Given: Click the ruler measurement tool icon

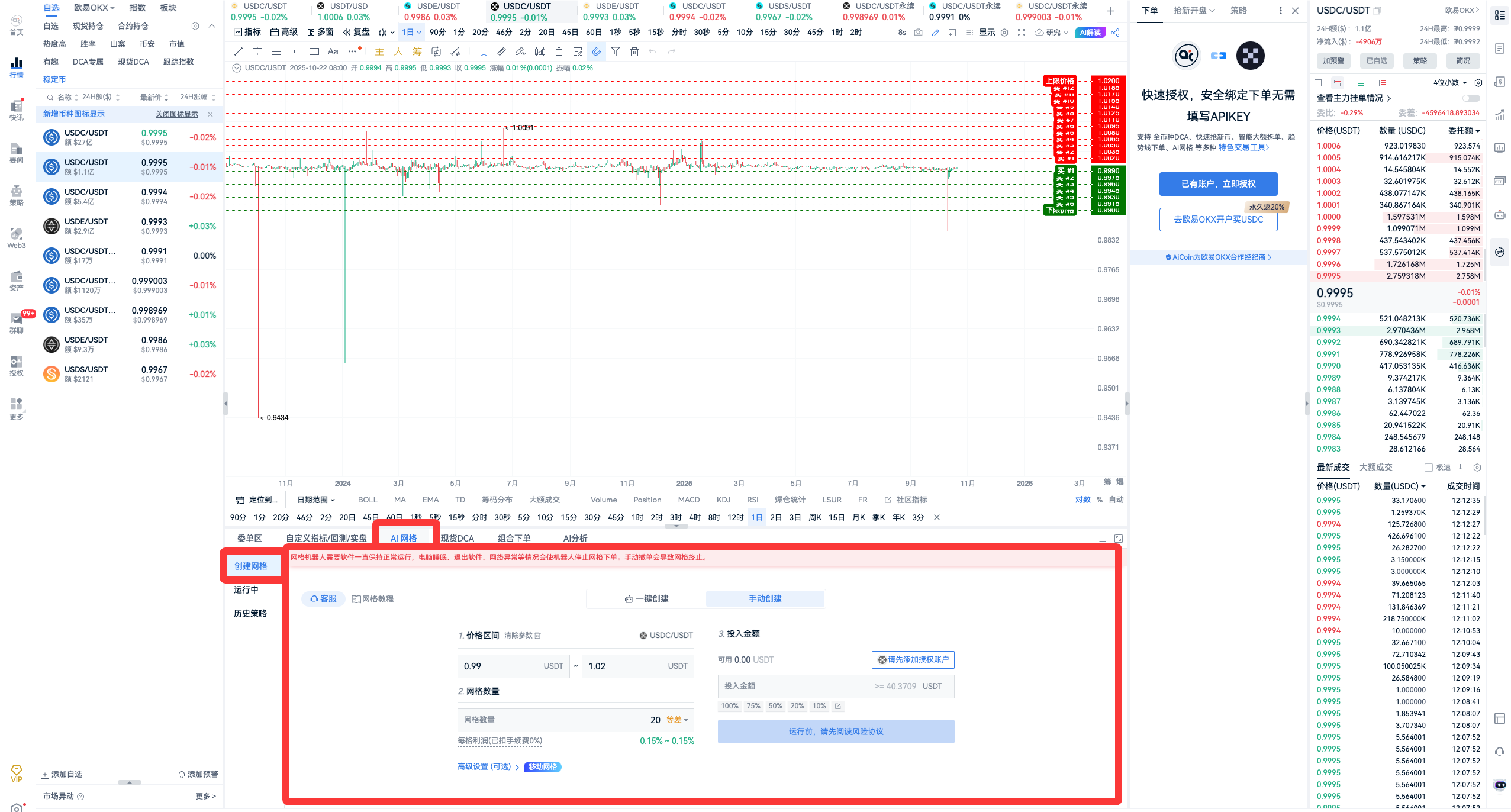Looking at the screenshot, I should [x=501, y=51].
